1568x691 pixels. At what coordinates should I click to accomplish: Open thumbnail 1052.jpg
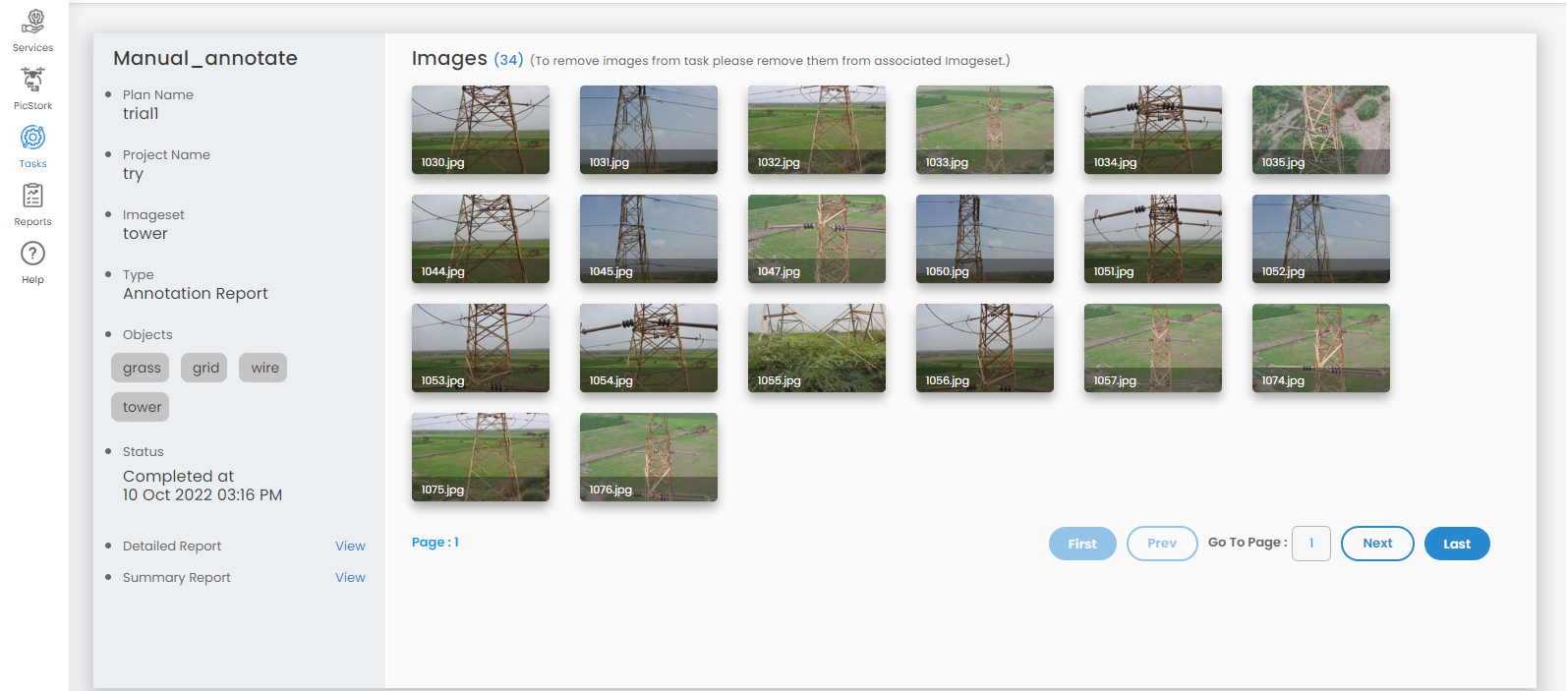click(1321, 239)
